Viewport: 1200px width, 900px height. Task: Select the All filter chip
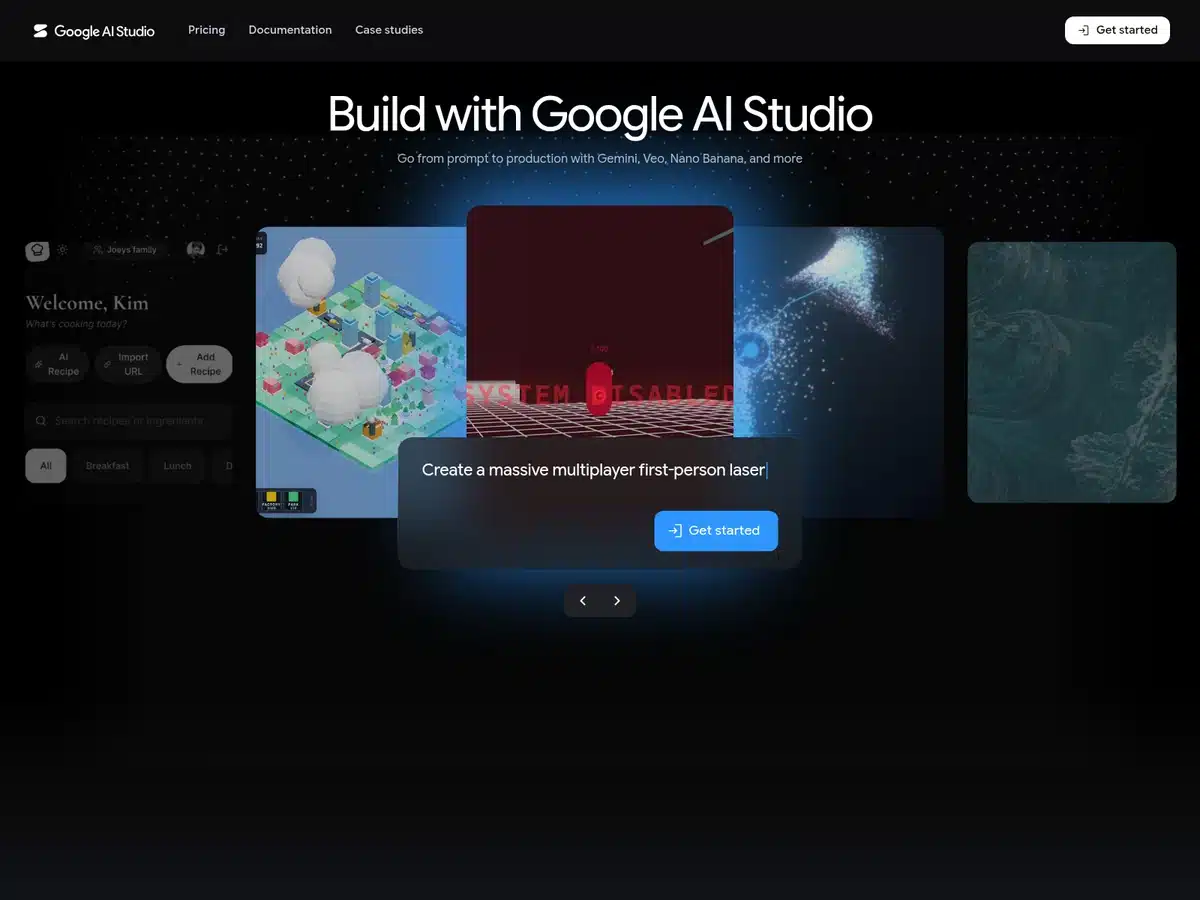tap(46, 466)
